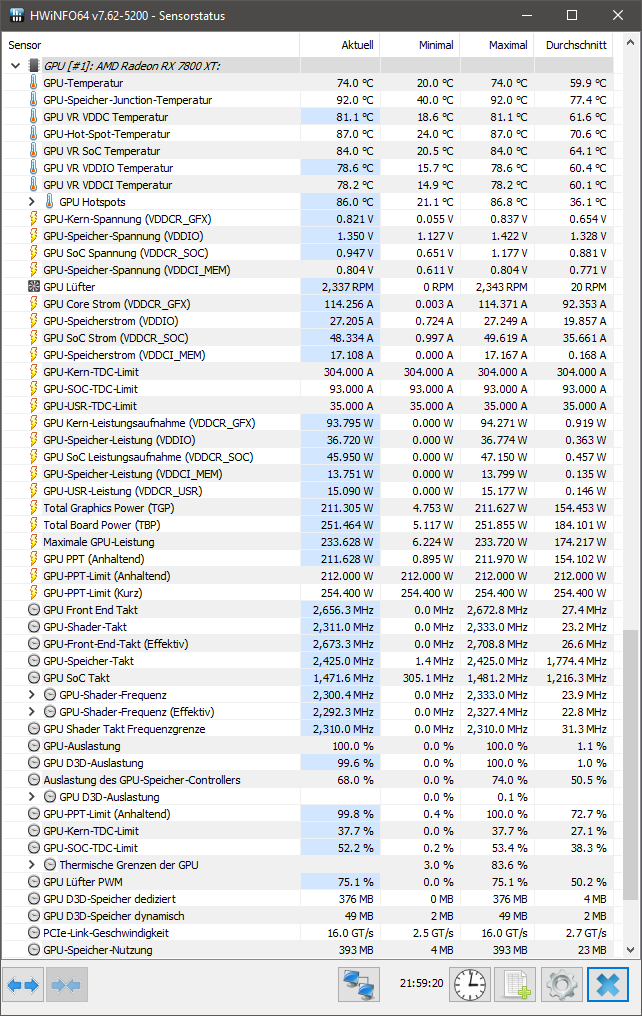642x1016 pixels.
Task: Open sensor settings with the gear icon
Action: tap(561, 985)
